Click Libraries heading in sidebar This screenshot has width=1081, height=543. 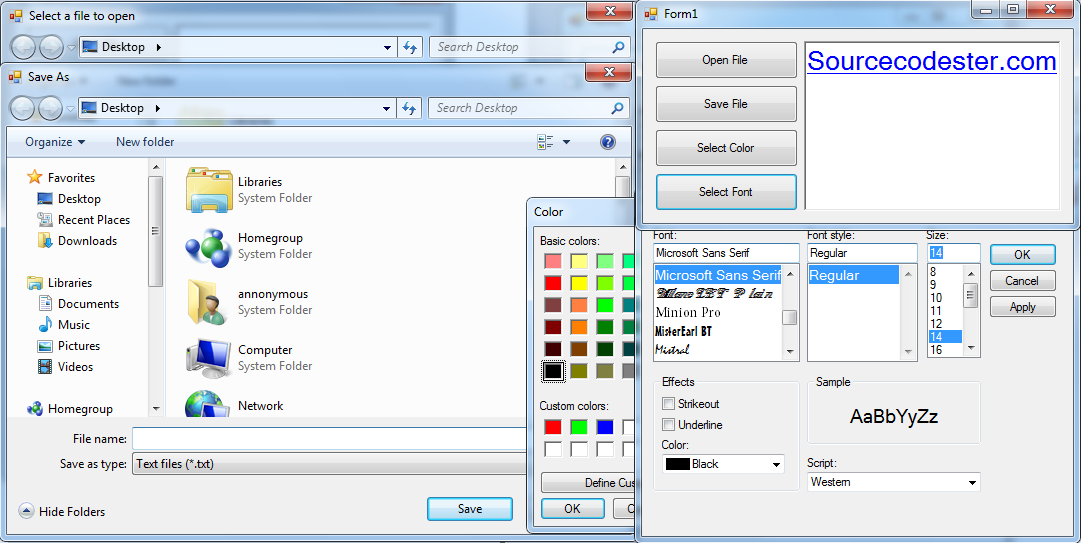tap(59, 283)
